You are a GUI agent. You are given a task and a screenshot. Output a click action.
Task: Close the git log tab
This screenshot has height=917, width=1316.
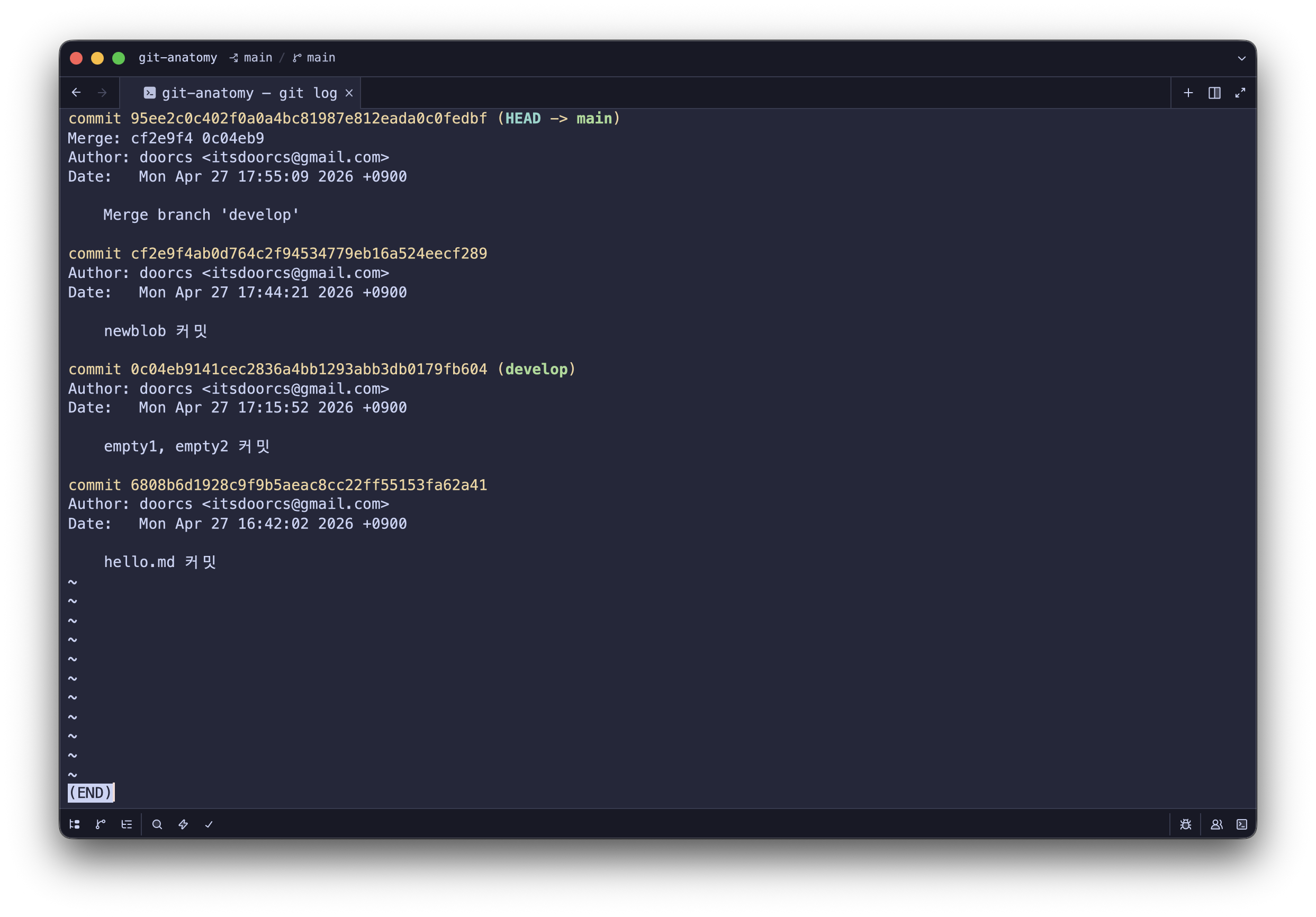(x=349, y=93)
